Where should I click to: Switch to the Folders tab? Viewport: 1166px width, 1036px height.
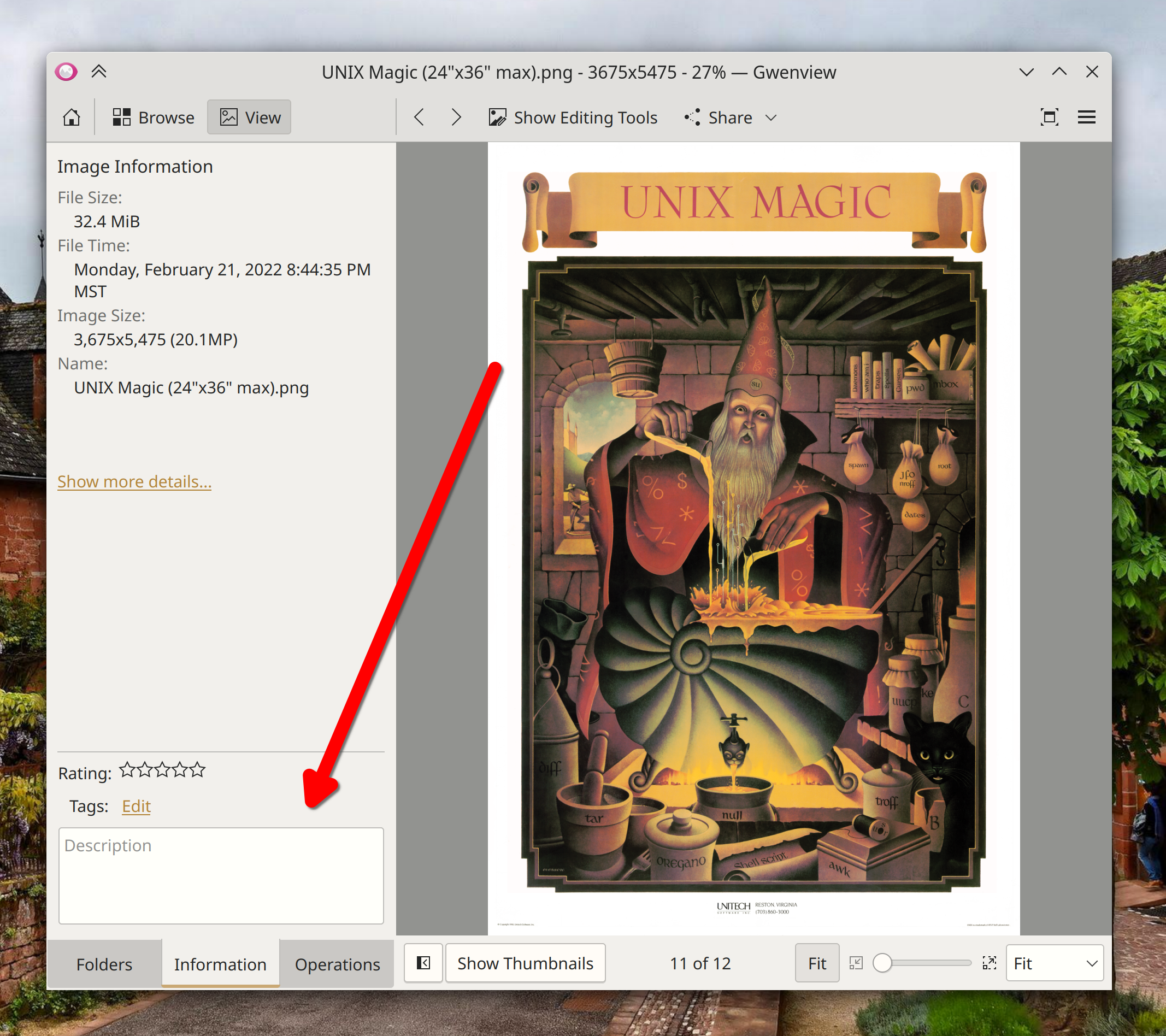(104, 964)
